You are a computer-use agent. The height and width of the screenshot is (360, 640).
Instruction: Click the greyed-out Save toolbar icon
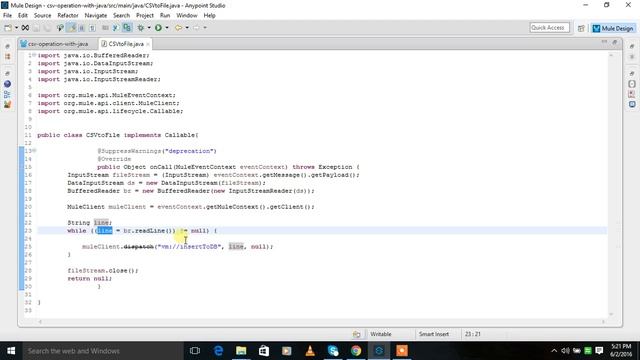tap(36, 28)
